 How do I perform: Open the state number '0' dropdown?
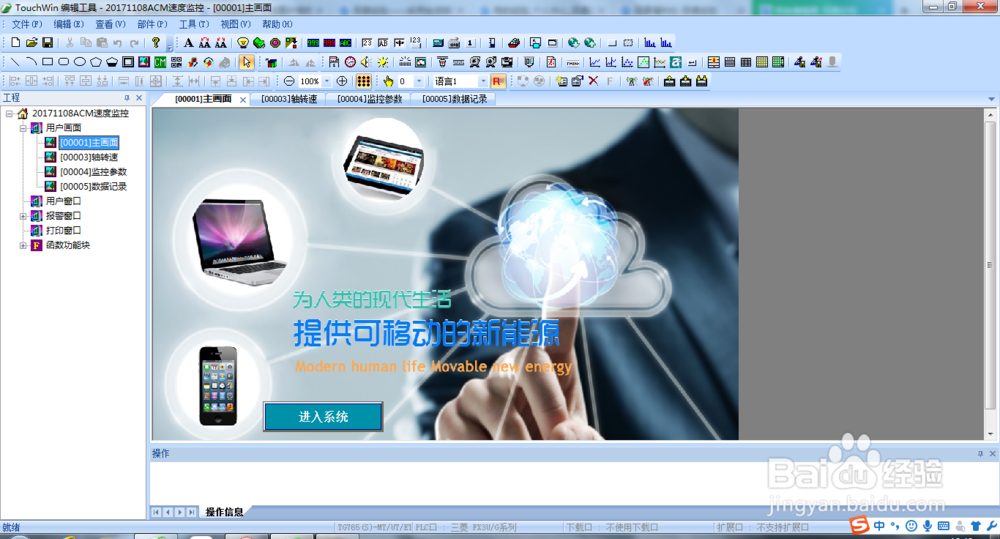[419, 81]
